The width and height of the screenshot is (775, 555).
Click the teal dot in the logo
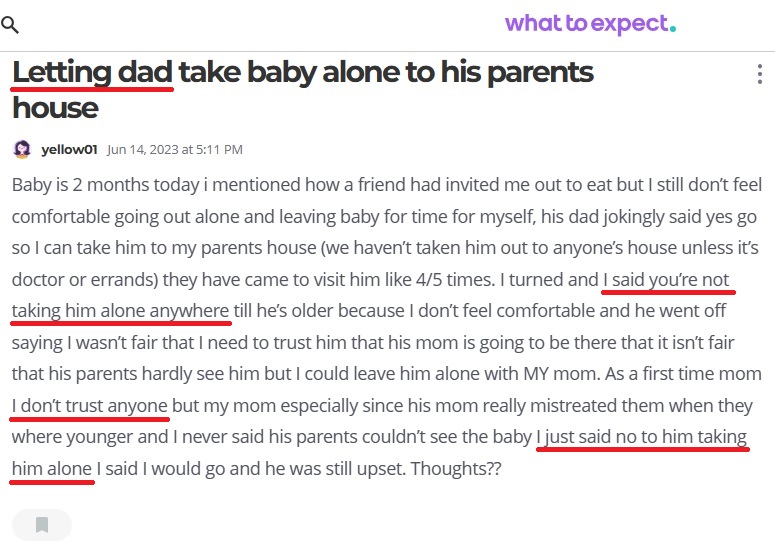[673, 28]
